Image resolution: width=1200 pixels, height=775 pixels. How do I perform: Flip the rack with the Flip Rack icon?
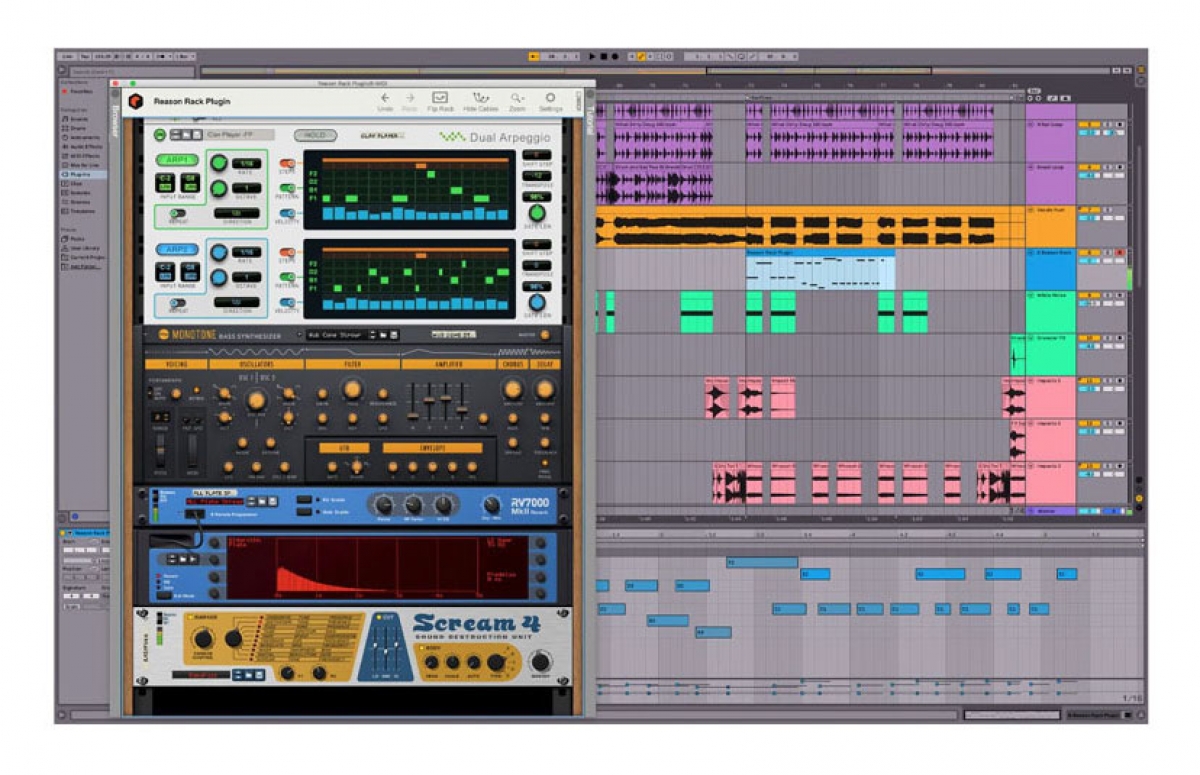pos(439,97)
